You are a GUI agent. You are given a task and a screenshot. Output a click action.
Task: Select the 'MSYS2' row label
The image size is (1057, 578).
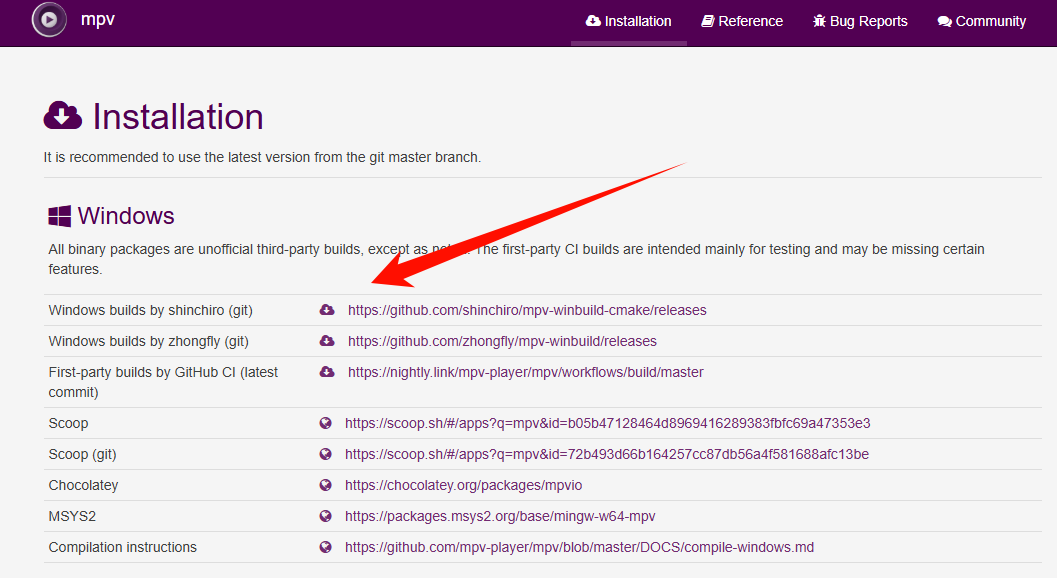tap(72, 517)
